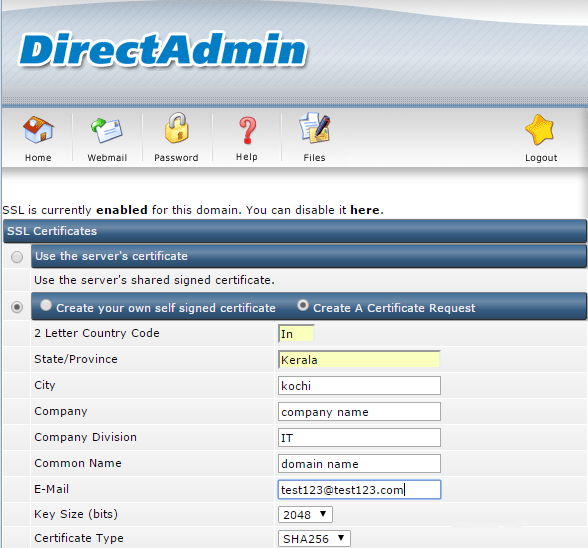Click the Webmail menu label

pyautogui.click(x=107, y=158)
